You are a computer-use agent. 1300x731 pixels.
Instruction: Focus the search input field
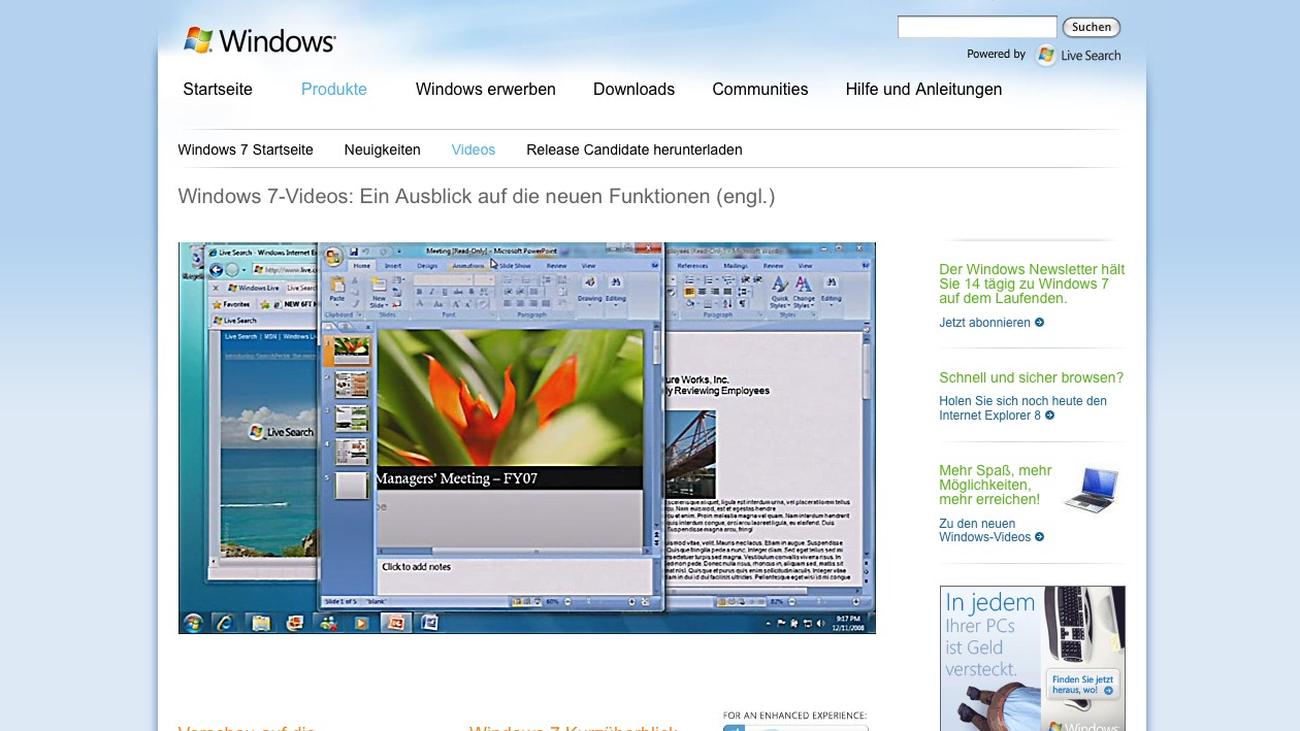pos(976,27)
